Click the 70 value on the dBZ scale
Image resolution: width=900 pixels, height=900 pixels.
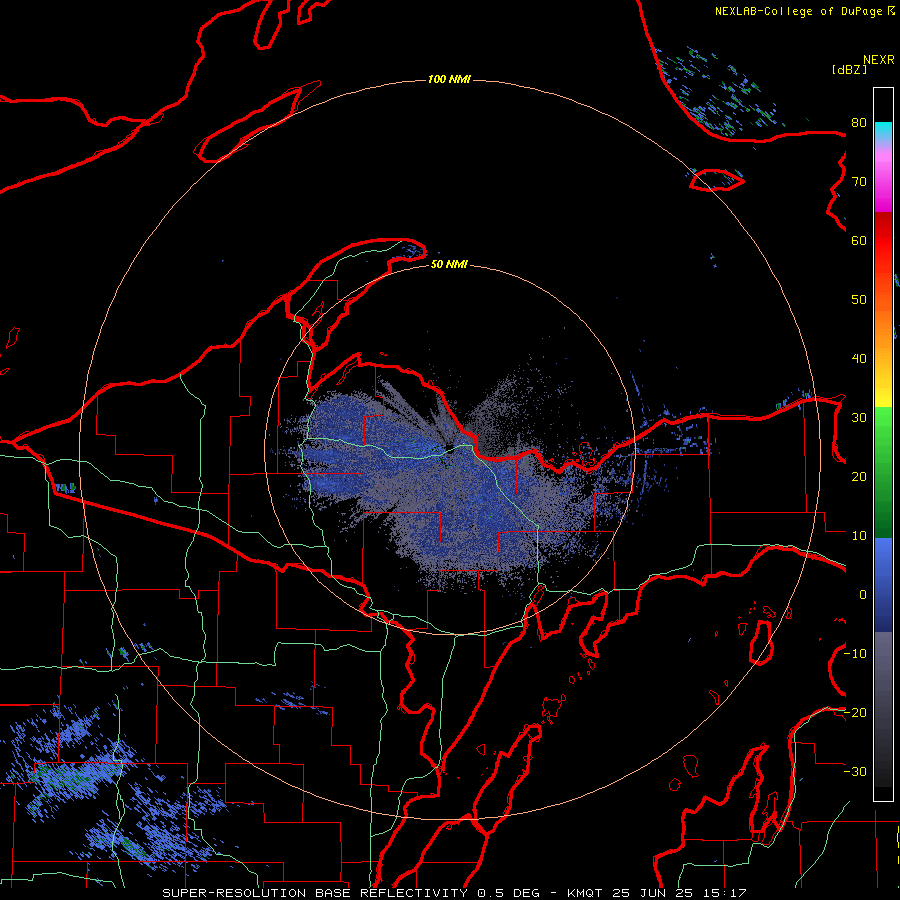click(859, 181)
